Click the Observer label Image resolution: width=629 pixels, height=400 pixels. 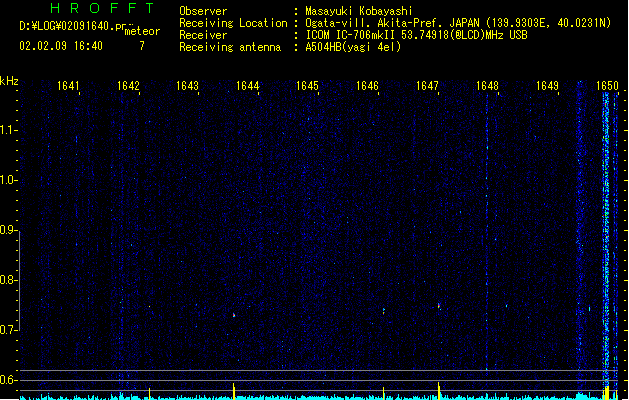[x=203, y=11]
